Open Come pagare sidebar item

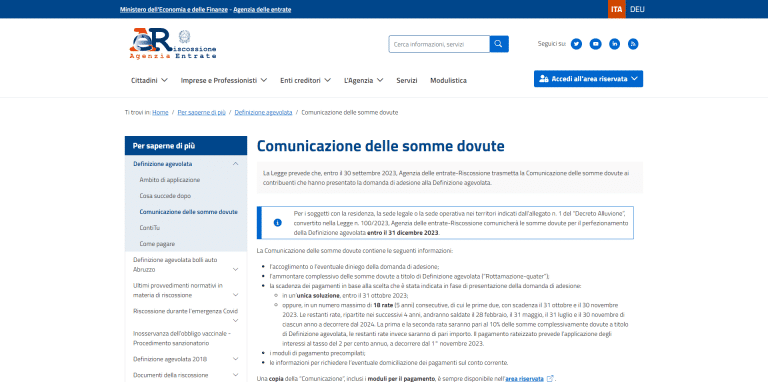(157, 244)
